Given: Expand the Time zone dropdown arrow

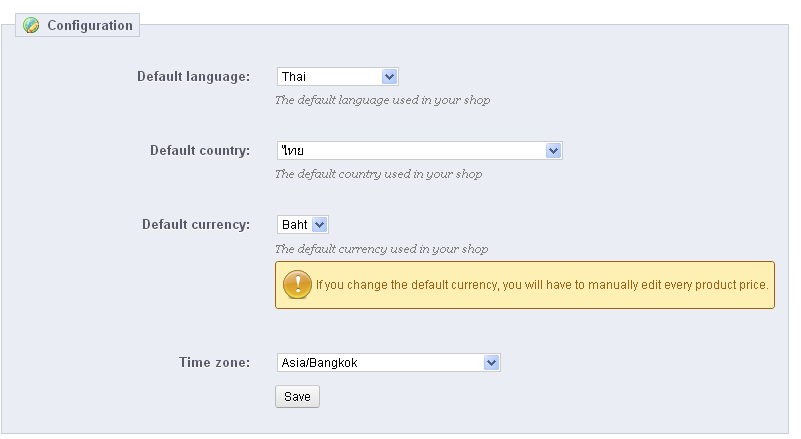Looking at the screenshot, I should [x=491, y=363].
